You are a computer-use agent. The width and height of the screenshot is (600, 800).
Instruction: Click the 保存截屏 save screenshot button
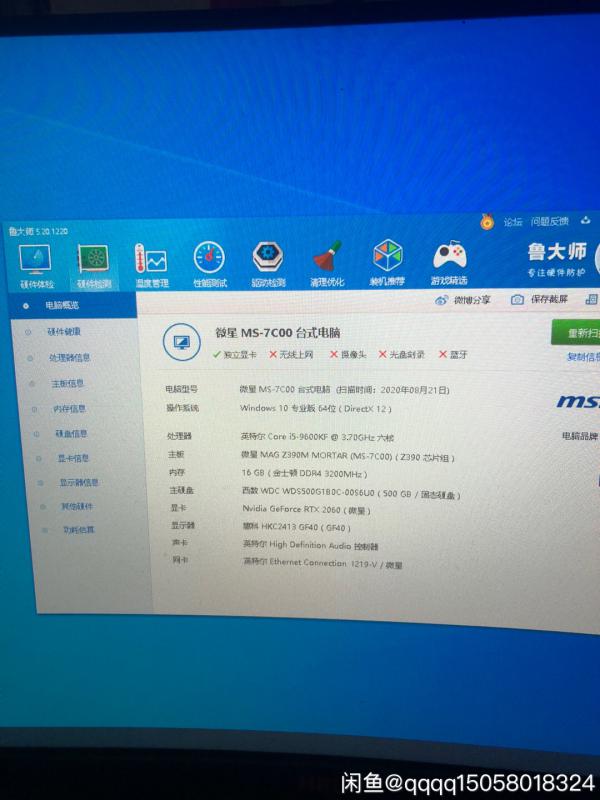[x=539, y=299]
